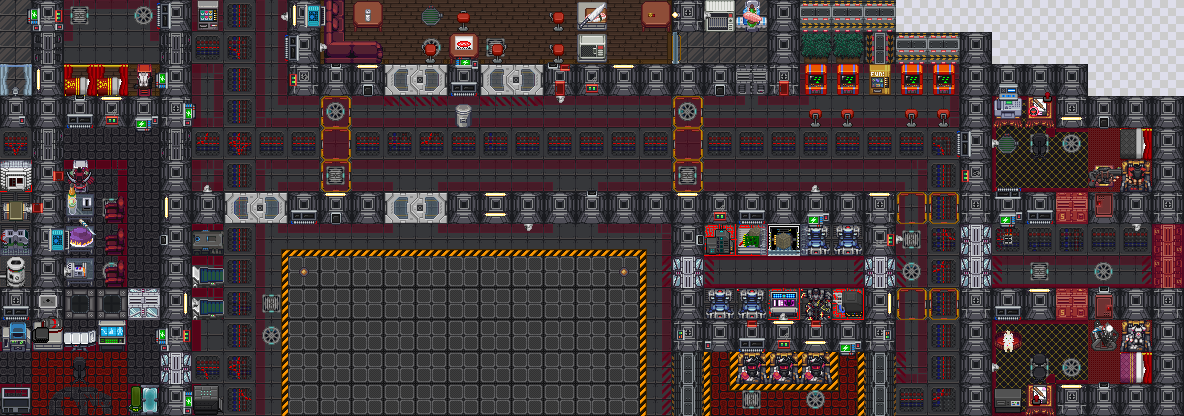This screenshot has height=416, width=1184.
Task: Click the white figure on the round rug
Action: click(1007, 340)
